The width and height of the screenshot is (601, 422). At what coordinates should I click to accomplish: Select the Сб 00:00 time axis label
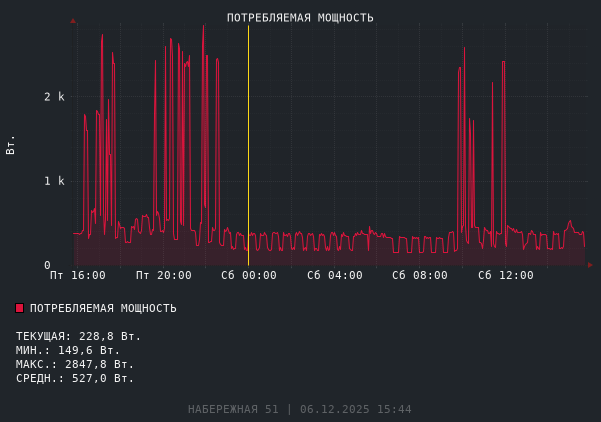249,275
